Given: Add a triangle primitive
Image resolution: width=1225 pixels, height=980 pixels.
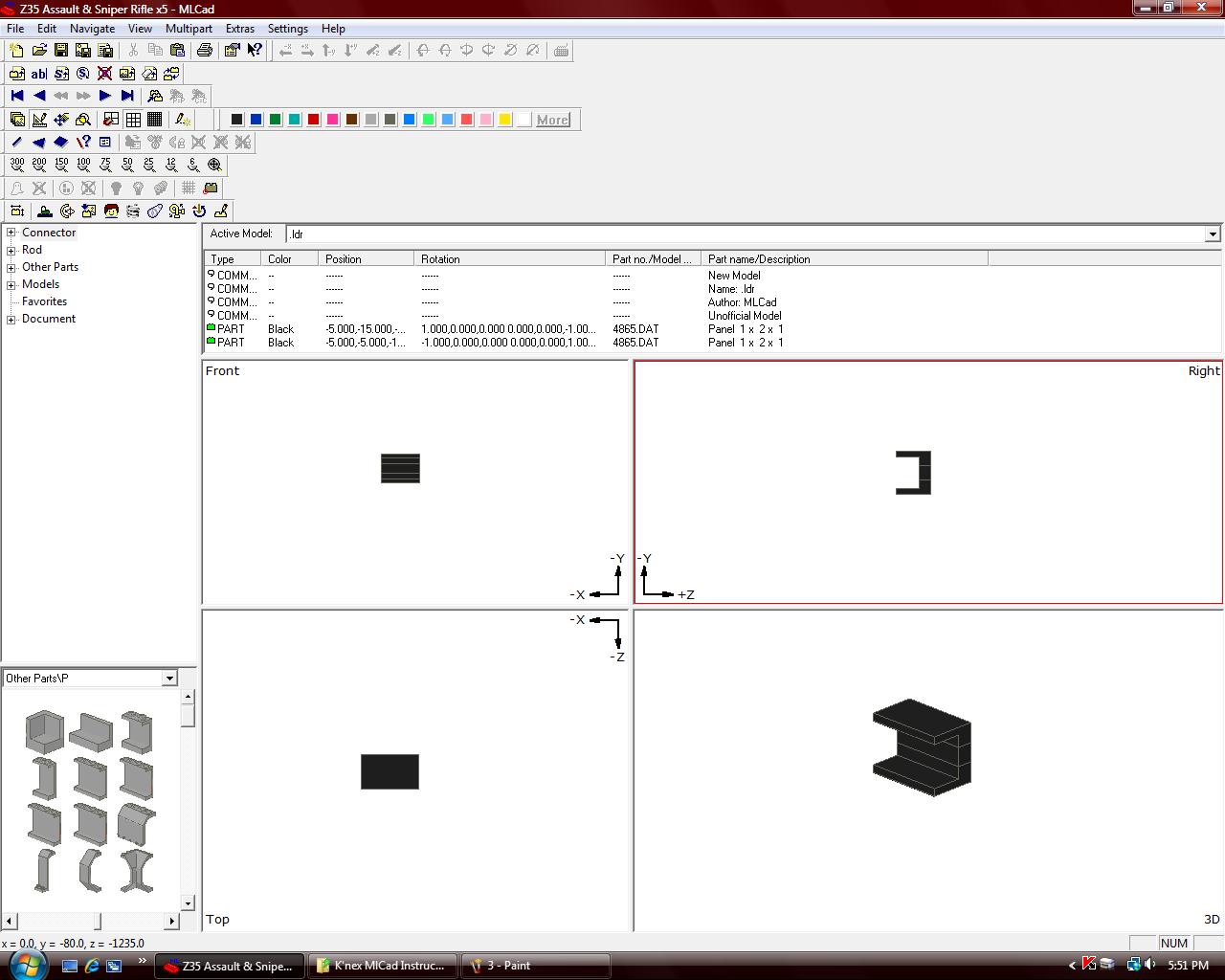Looking at the screenshot, I should 39,142.
